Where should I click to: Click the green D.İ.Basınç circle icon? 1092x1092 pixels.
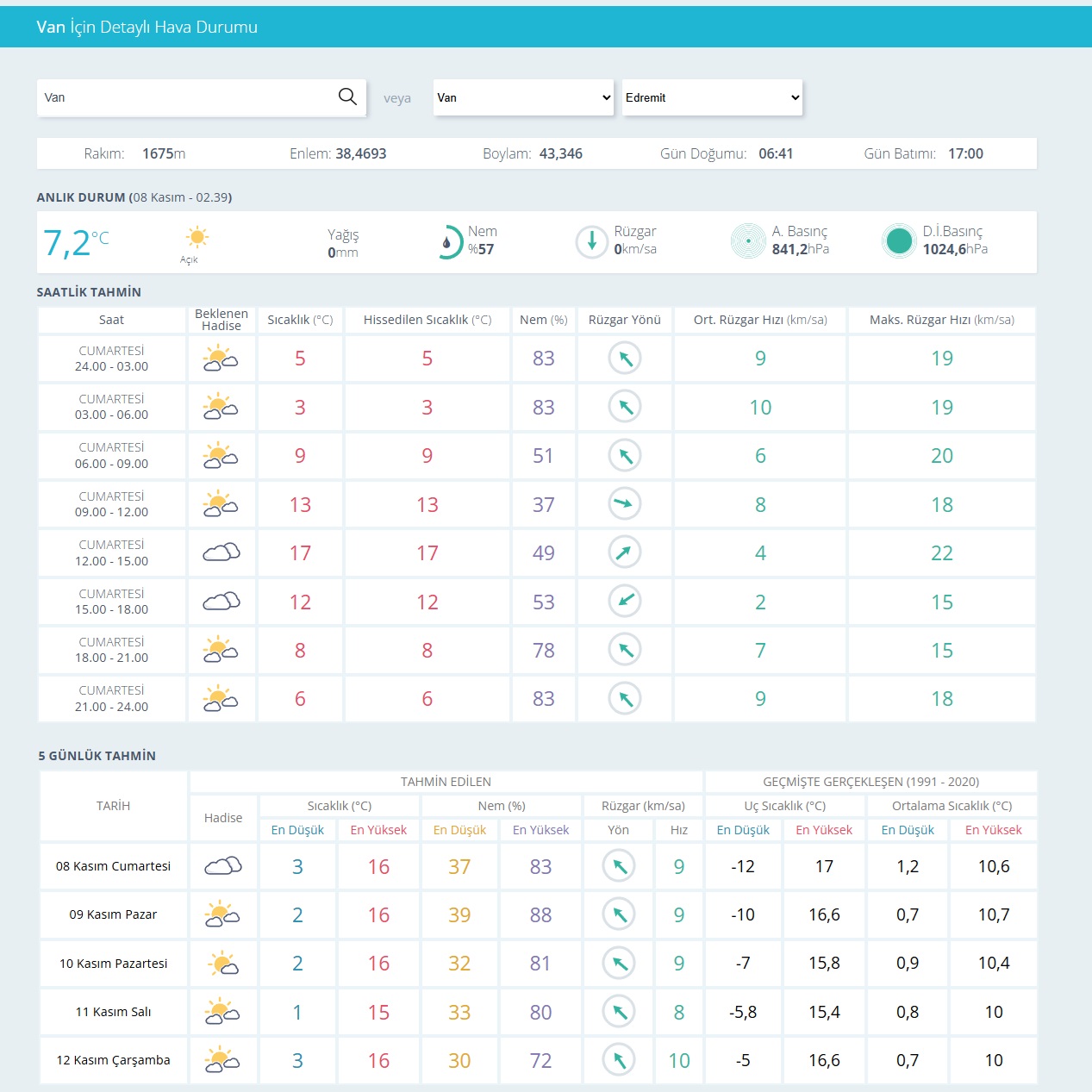(x=899, y=241)
